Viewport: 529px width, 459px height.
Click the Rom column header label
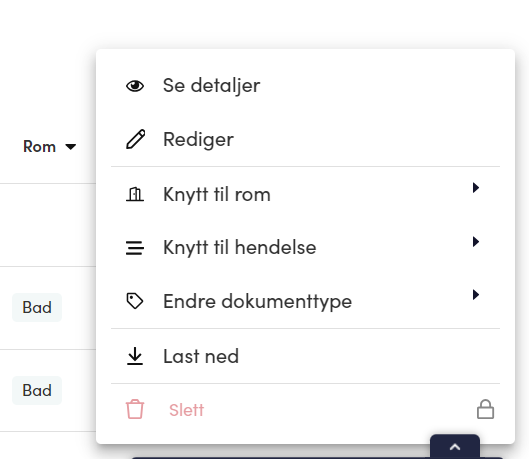[x=39, y=147]
